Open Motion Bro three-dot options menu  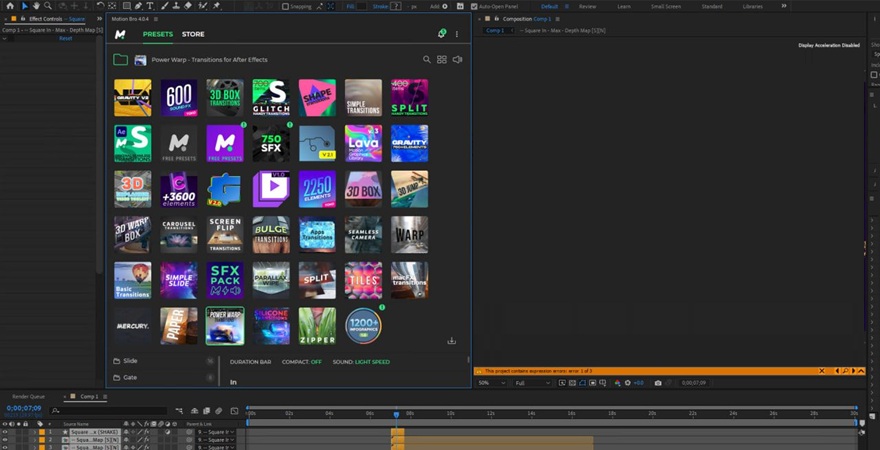pyautogui.click(x=457, y=34)
